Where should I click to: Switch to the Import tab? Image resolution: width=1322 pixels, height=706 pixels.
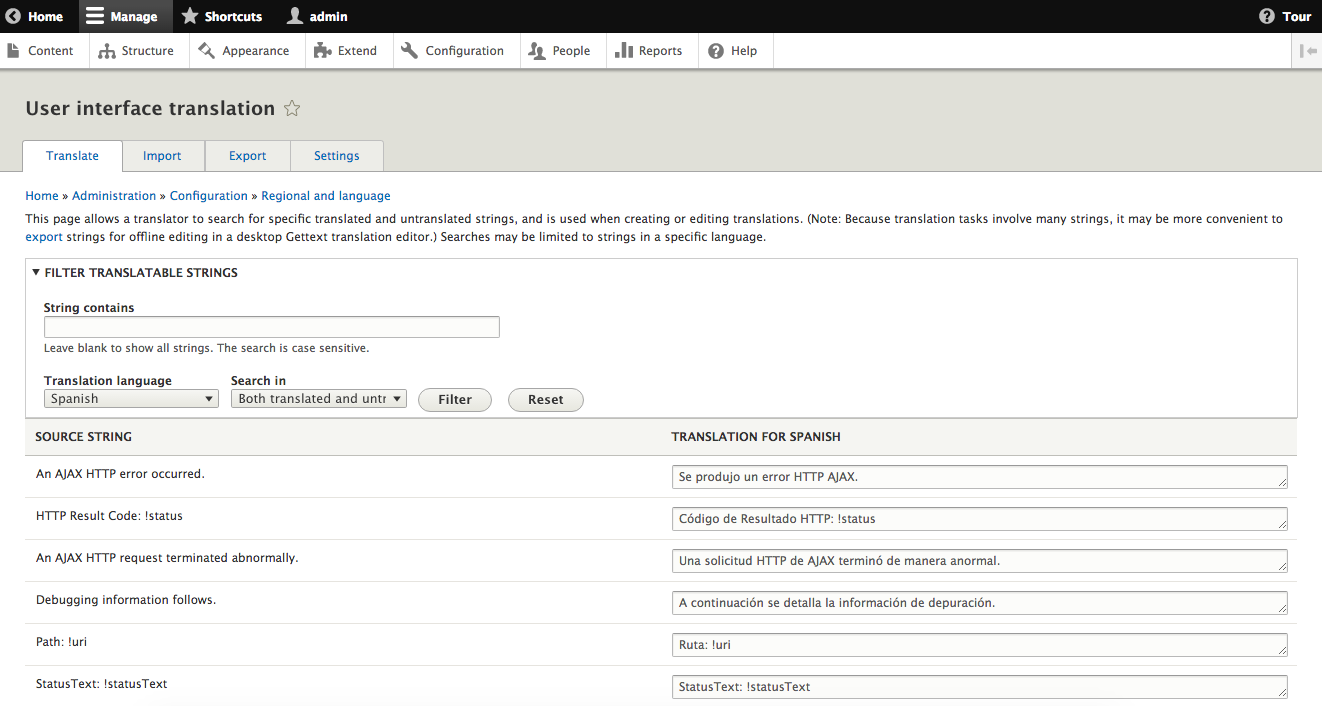tap(162, 156)
